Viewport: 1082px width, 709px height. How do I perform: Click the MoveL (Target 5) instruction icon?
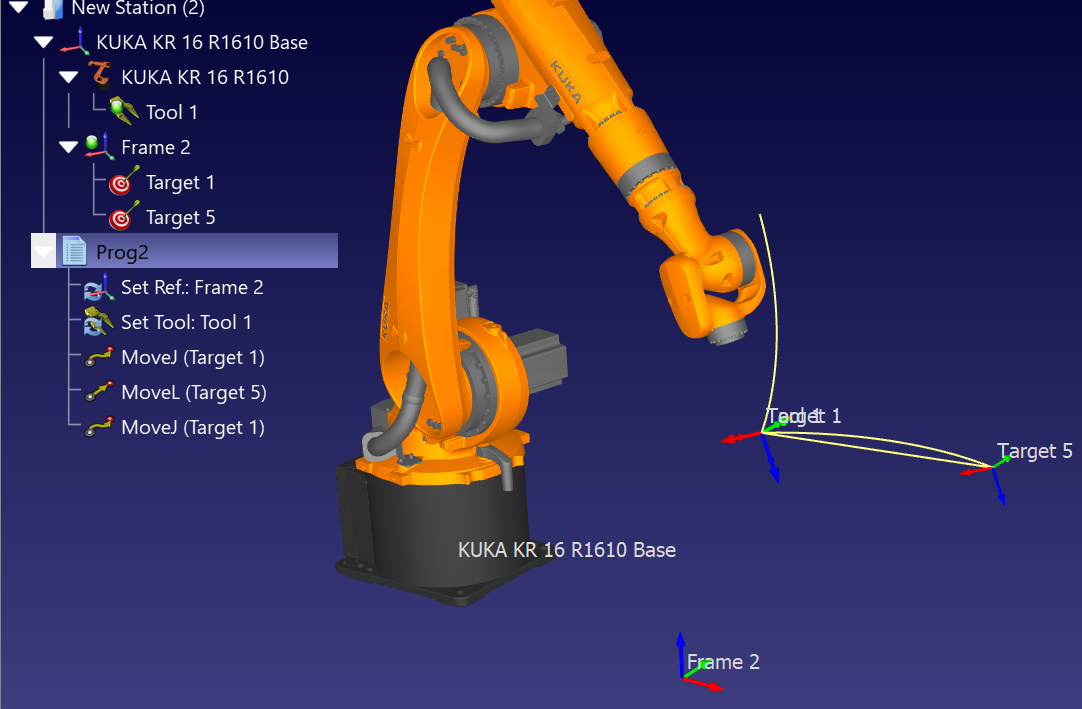[98, 392]
